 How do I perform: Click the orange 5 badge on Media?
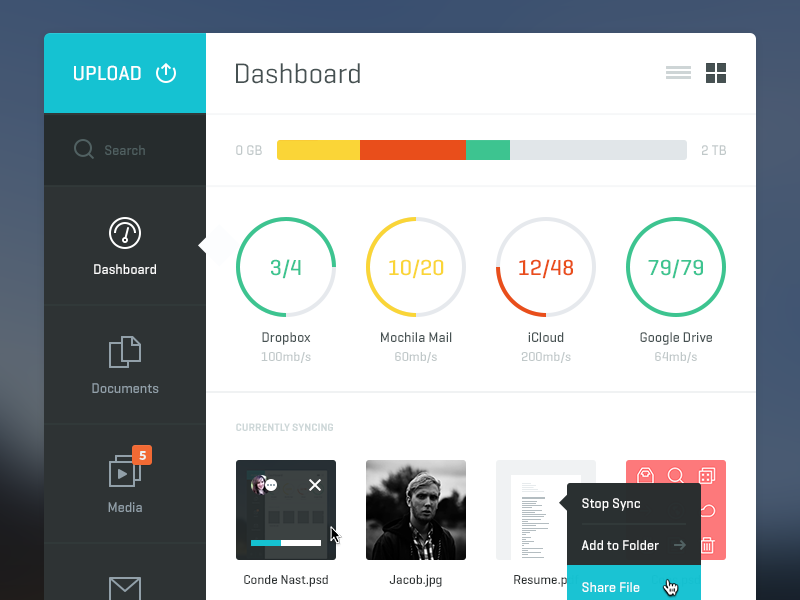[x=142, y=455]
